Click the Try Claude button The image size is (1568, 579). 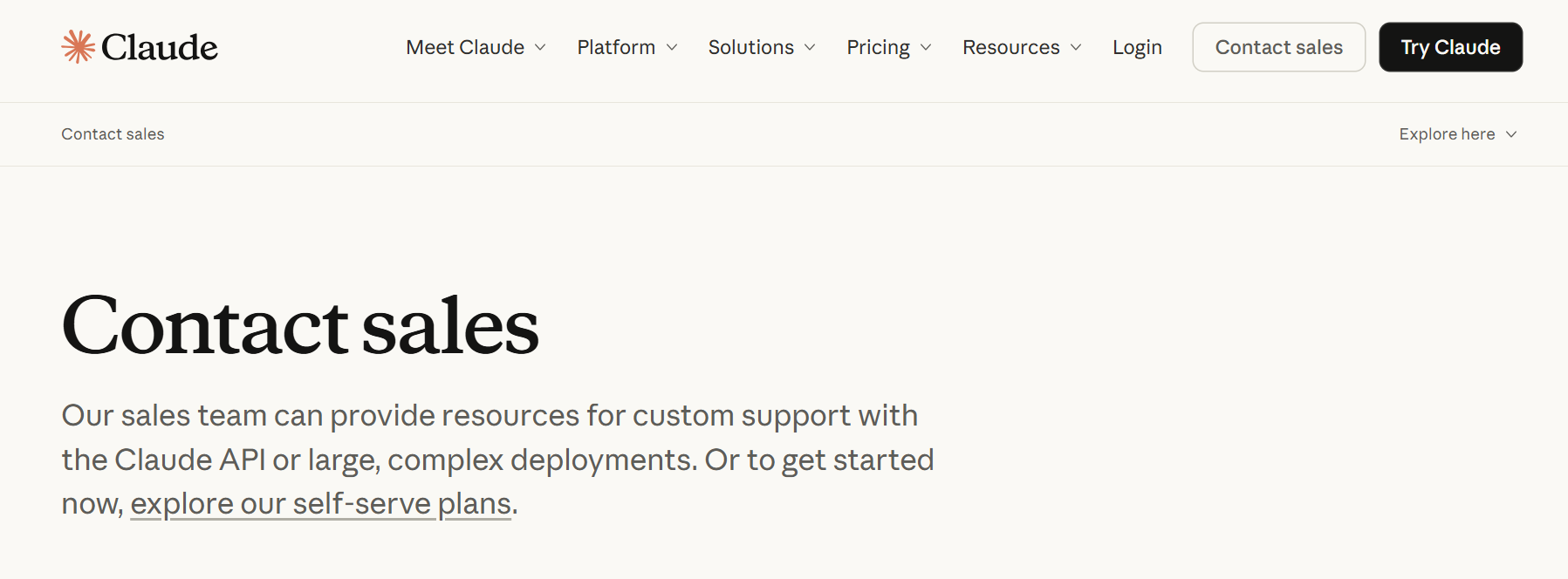(1450, 47)
